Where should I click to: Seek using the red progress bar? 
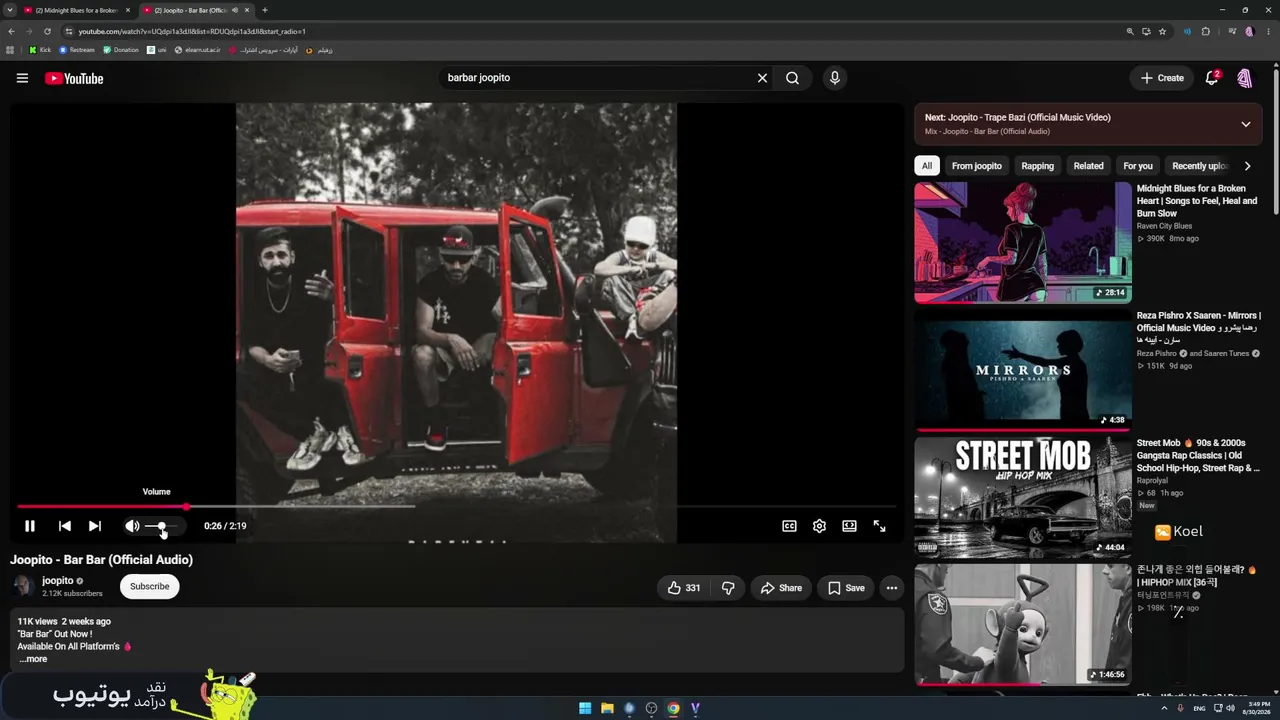click(457, 506)
